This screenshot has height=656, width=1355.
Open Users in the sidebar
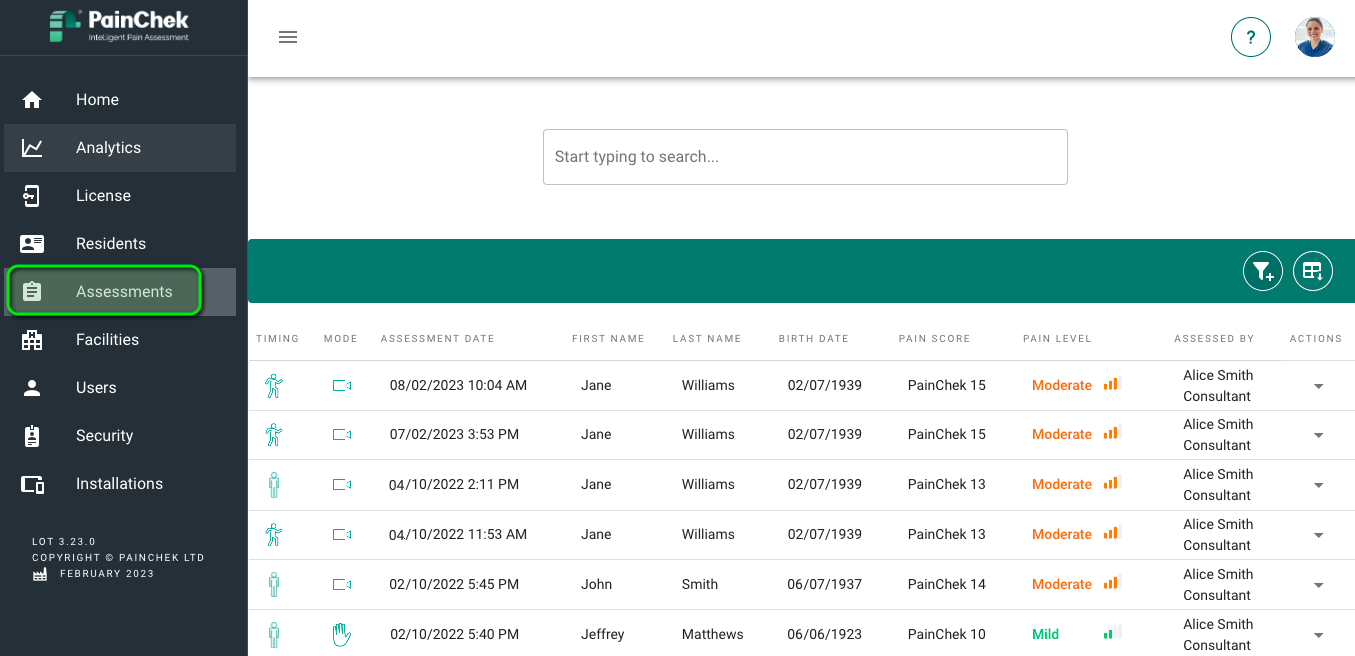[x=120, y=388]
